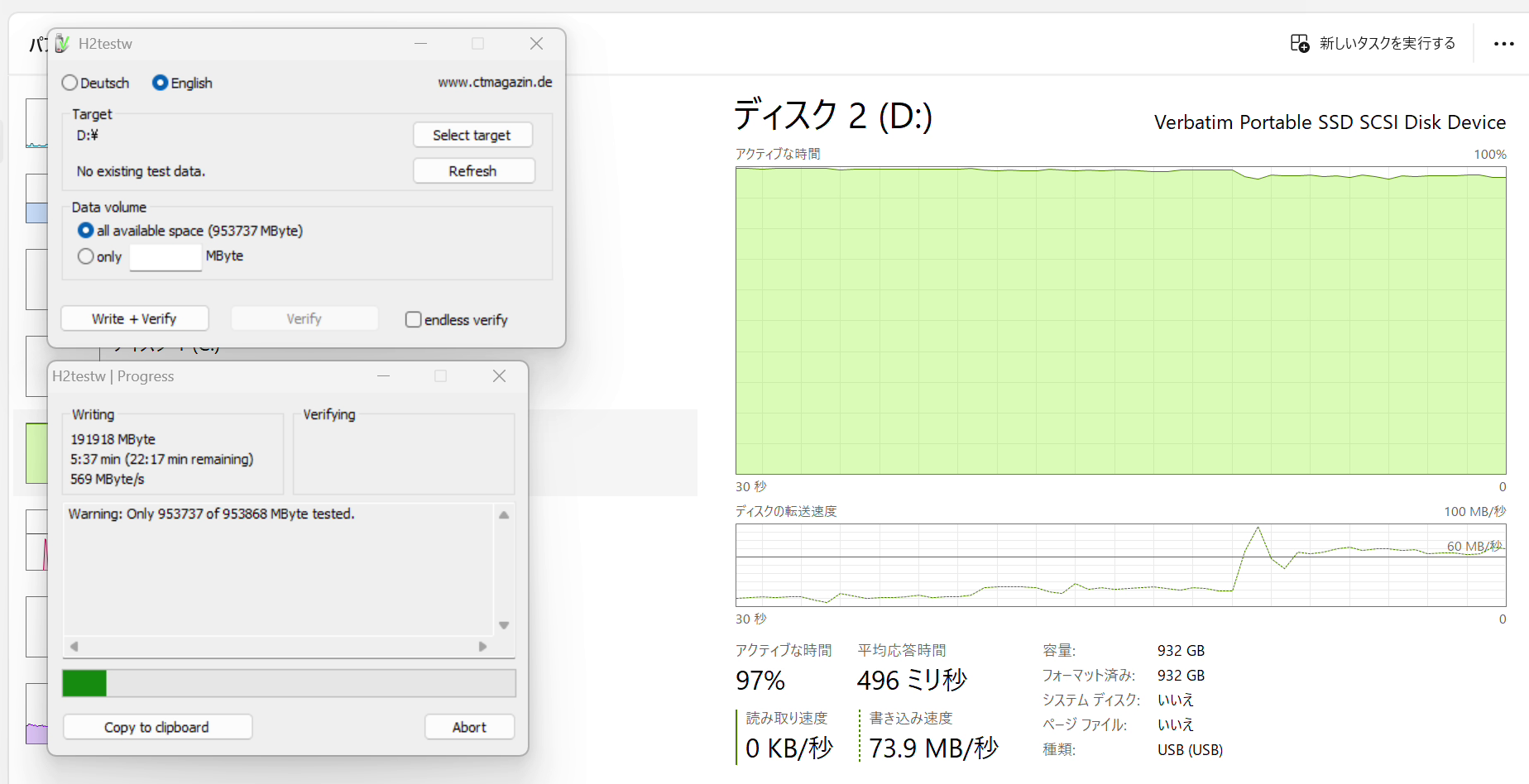
Task: Open the three-dots more options menu
Action: [1503, 44]
